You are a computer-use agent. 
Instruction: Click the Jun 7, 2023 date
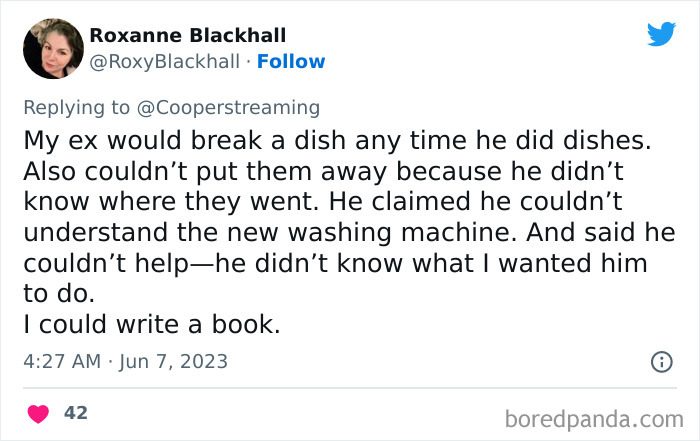tap(172, 361)
